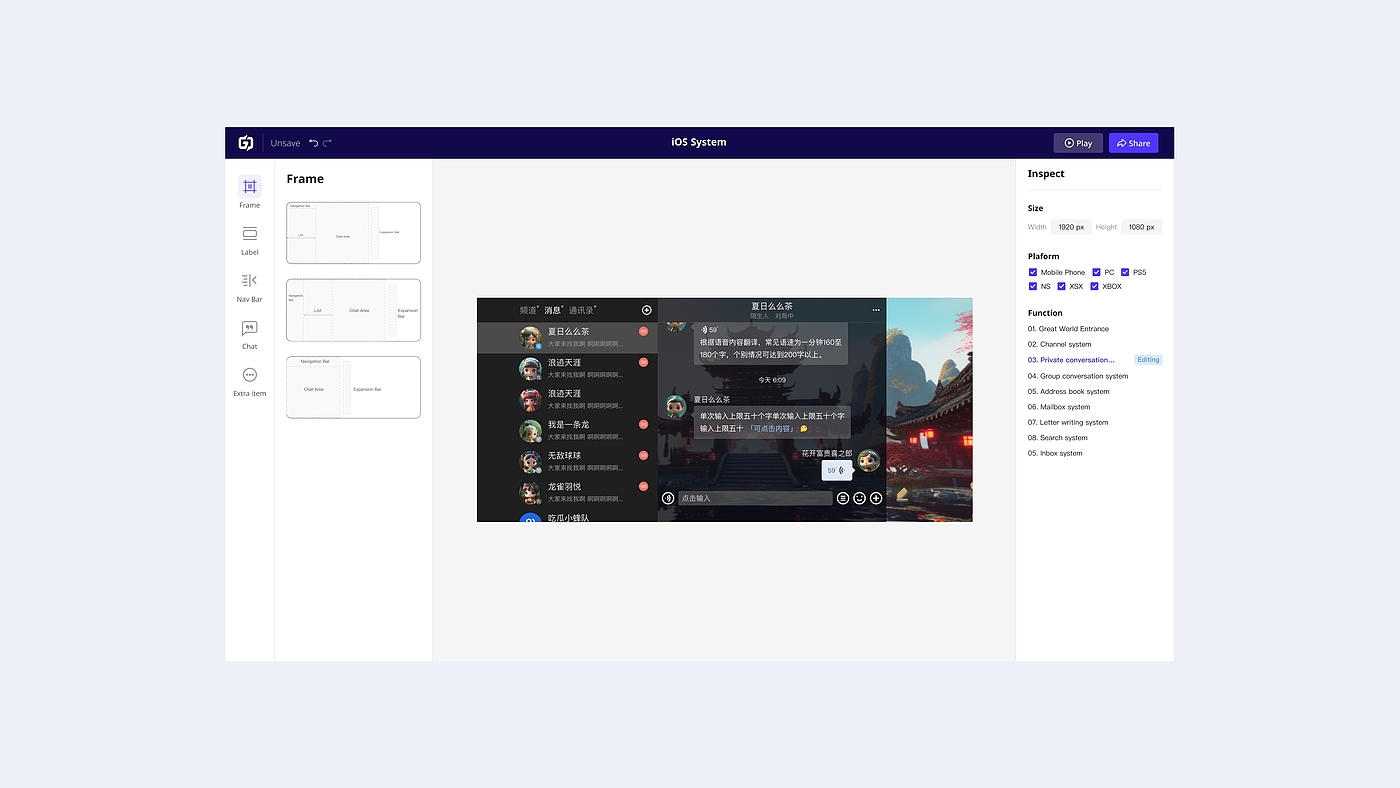Image resolution: width=1400 pixels, height=788 pixels.
Task: Select the Label tool in the sidebar
Action: 250,239
